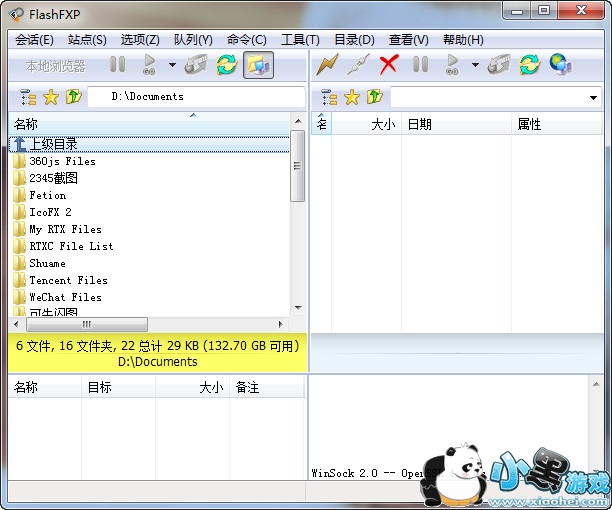Sort remote list by 日期 column
The width and height of the screenshot is (612, 510).
[456, 124]
